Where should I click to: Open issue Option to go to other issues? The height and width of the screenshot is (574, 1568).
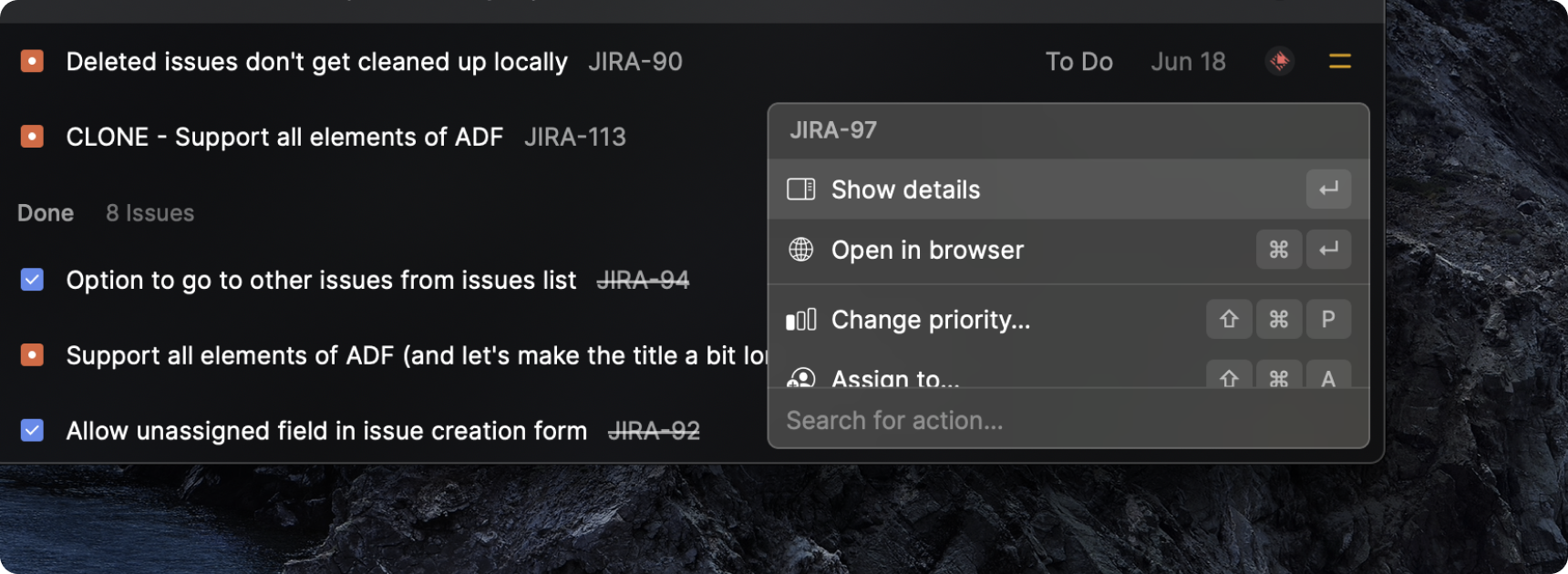321,280
